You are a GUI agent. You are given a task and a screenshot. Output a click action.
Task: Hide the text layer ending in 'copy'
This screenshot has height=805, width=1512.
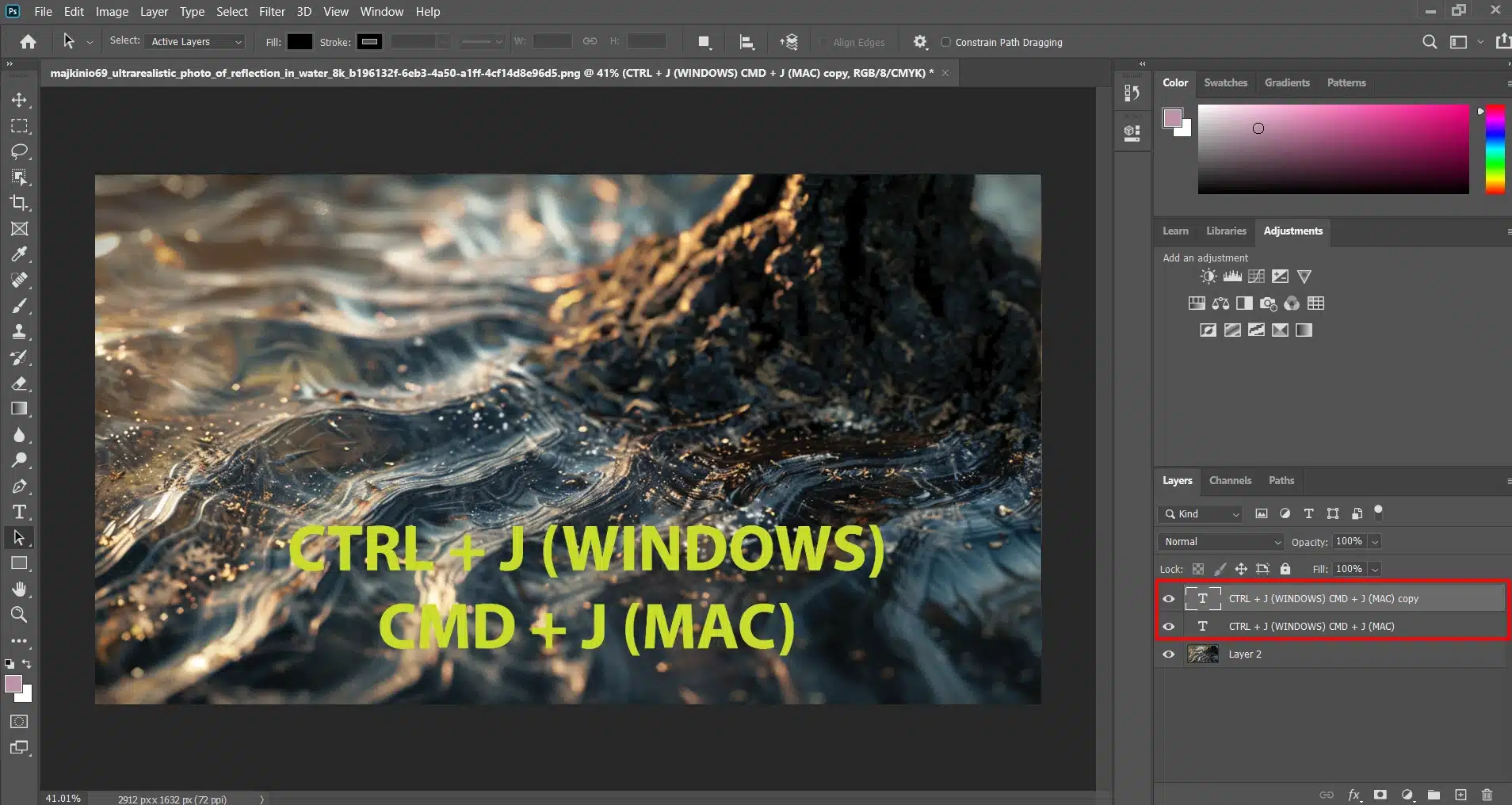1168,599
